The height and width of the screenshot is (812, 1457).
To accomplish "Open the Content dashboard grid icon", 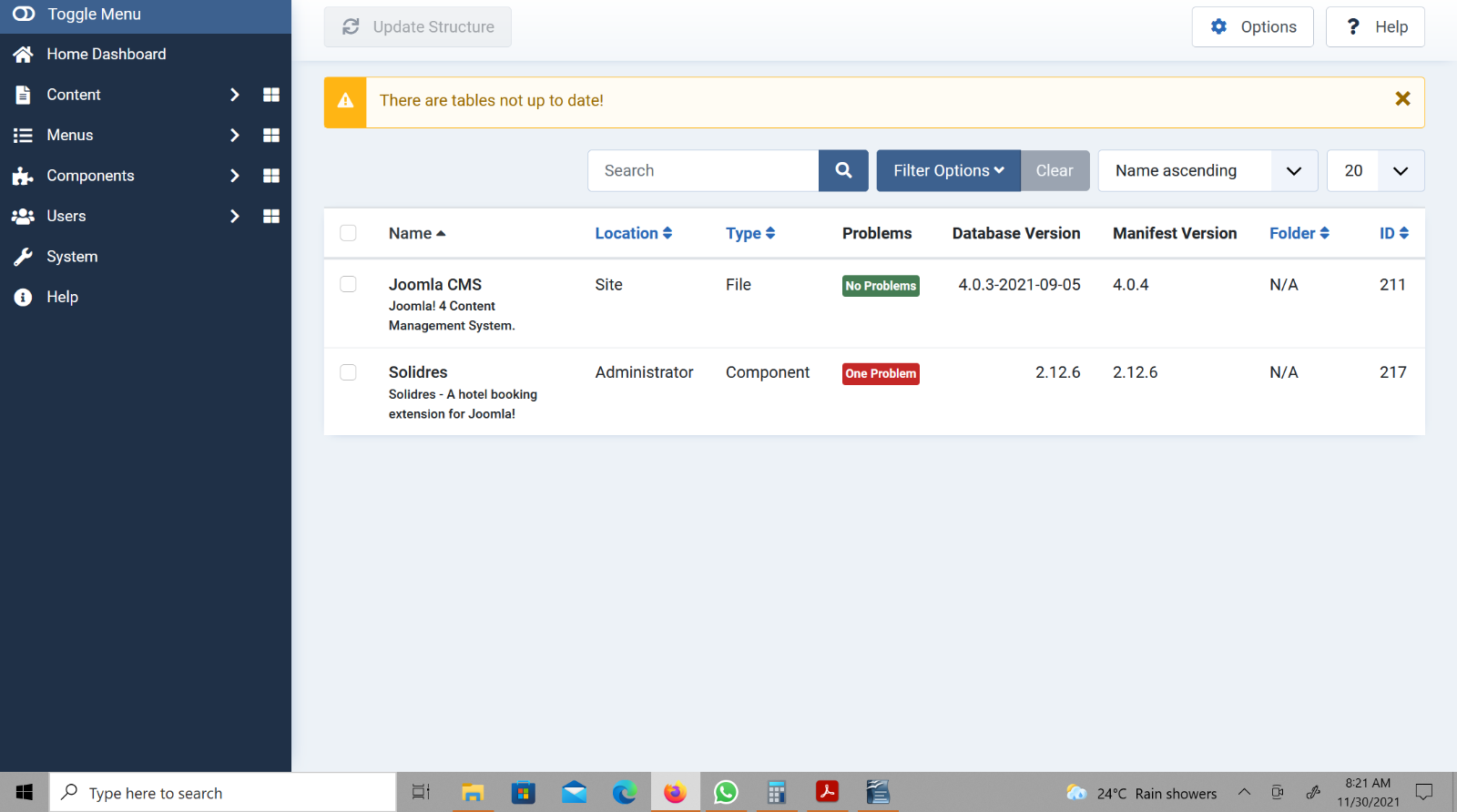I will (270, 95).
